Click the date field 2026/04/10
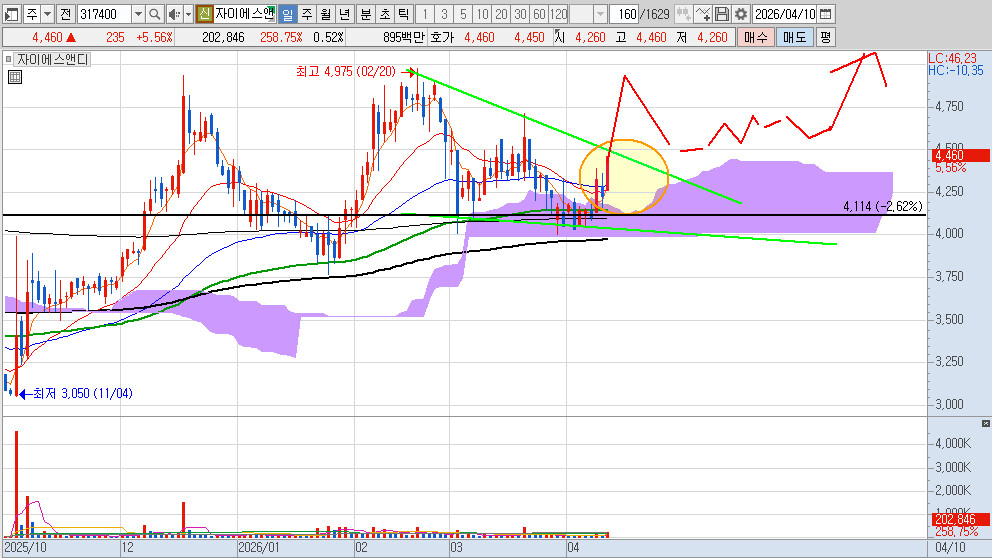 [x=784, y=13]
